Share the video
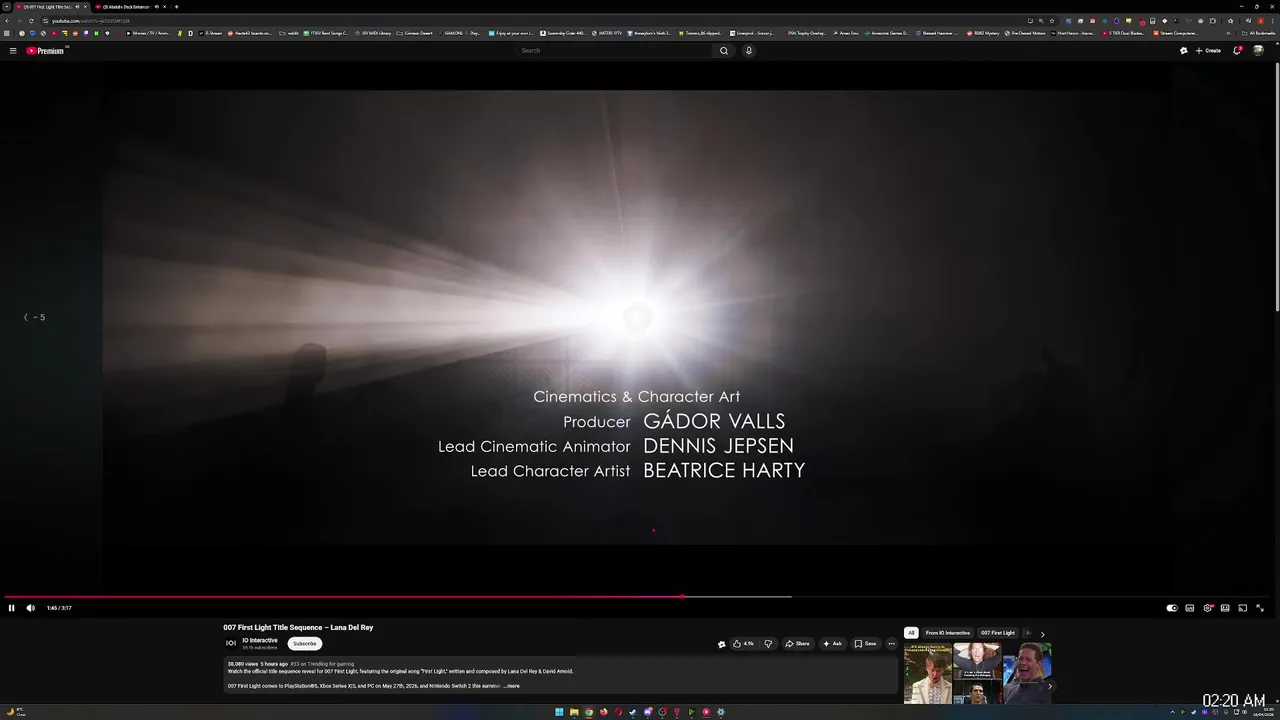1280x720 pixels. (x=797, y=644)
